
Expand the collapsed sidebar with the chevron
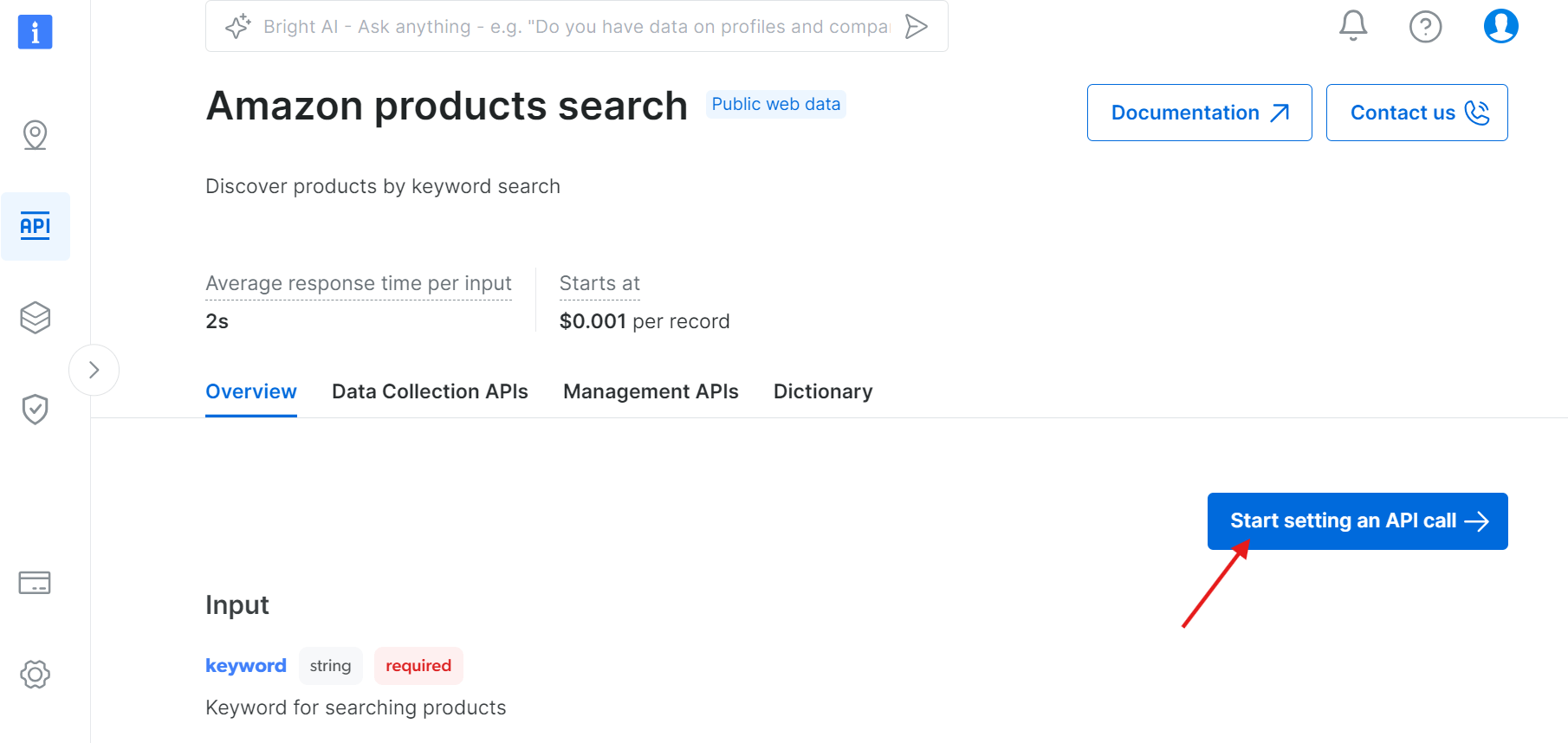click(94, 370)
